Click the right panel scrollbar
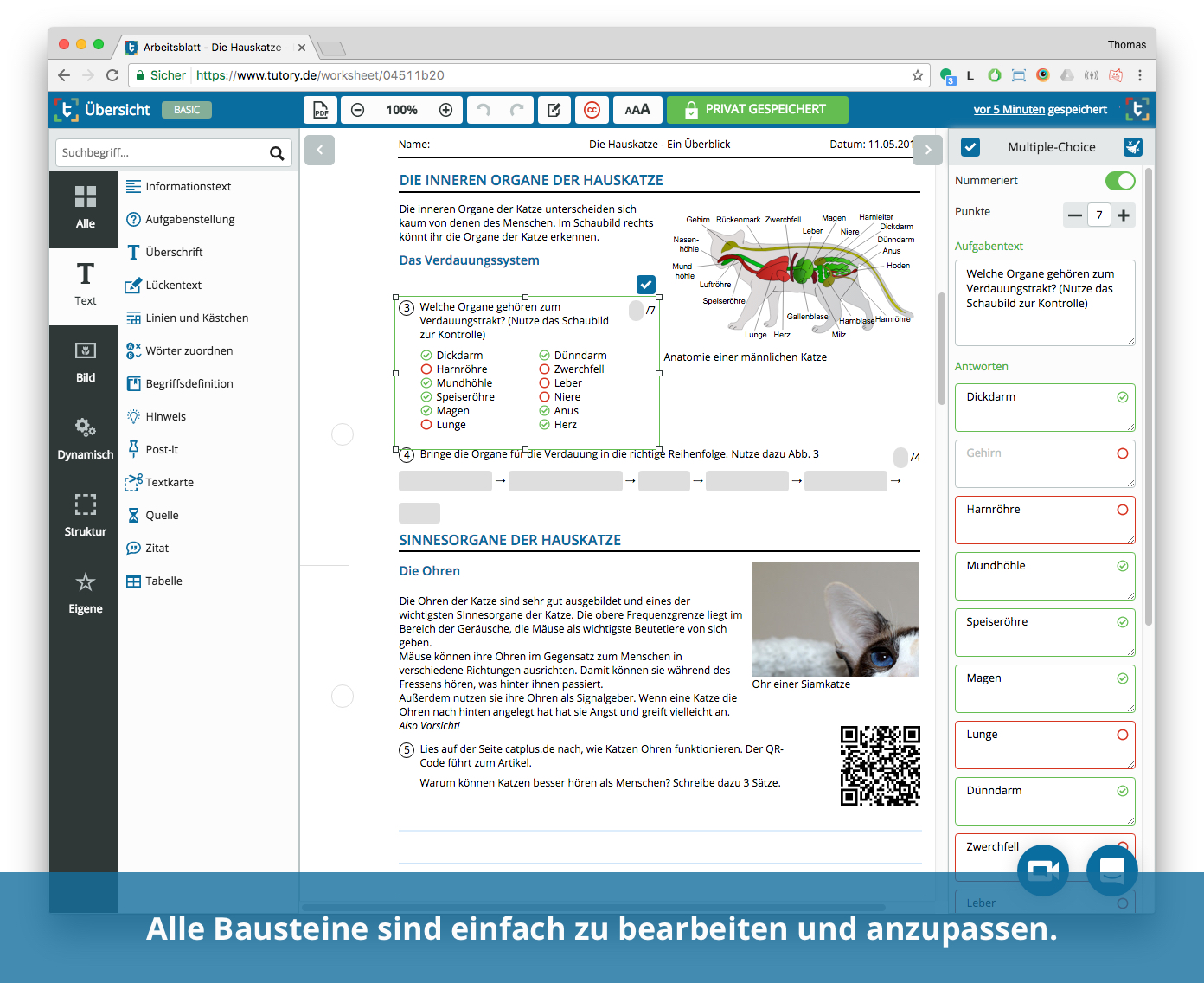 pos(1149,396)
